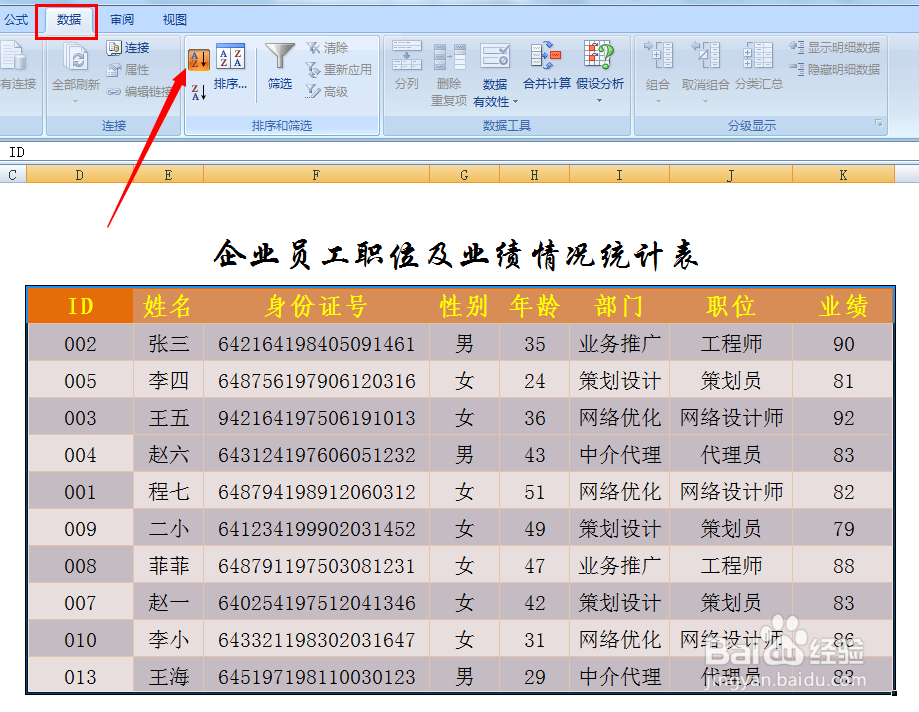
Task: Open the 合并计算 consolidate tool
Action: pos(544,55)
